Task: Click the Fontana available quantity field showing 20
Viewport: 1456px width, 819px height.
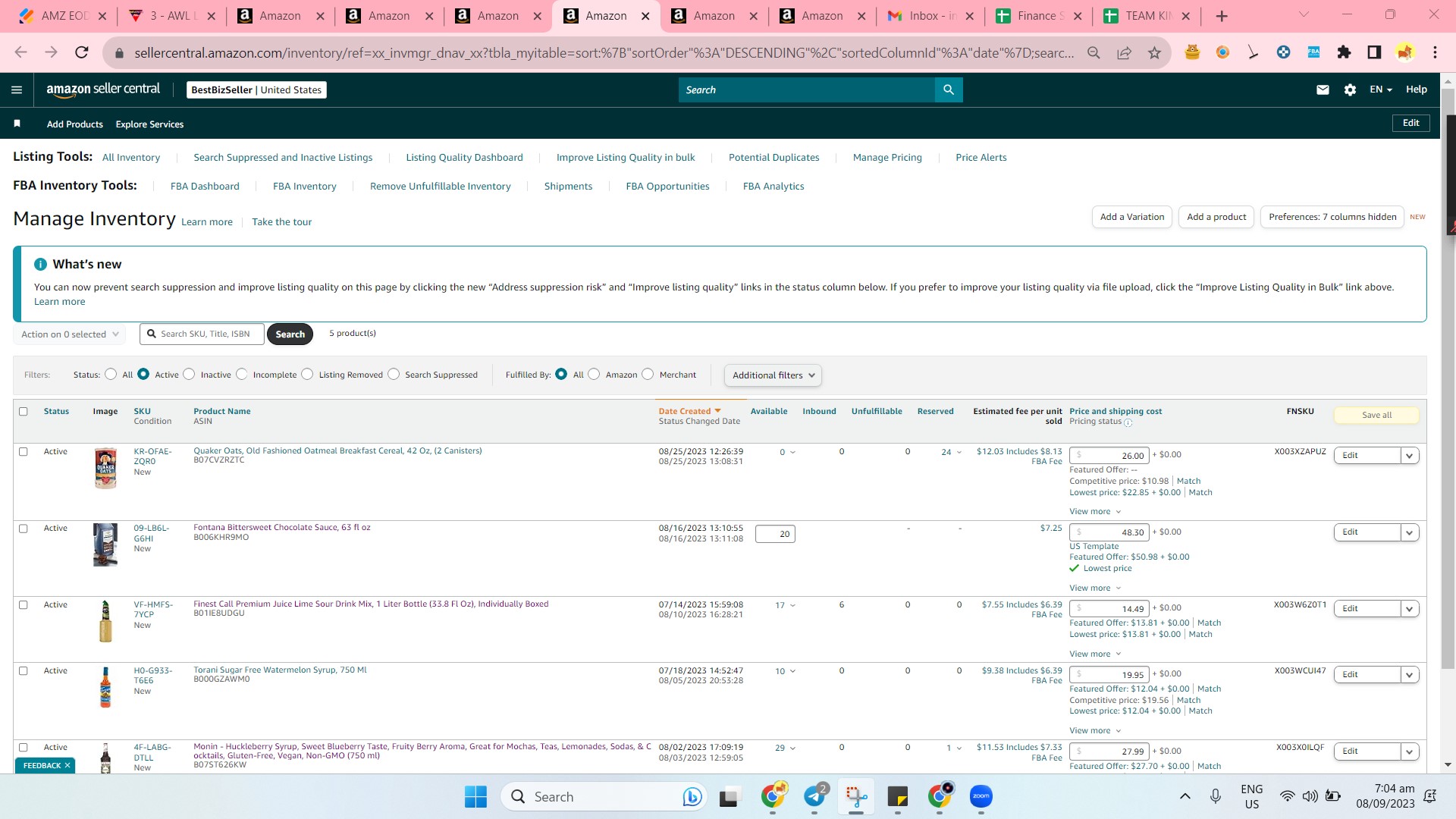Action: [x=775, y=534]
